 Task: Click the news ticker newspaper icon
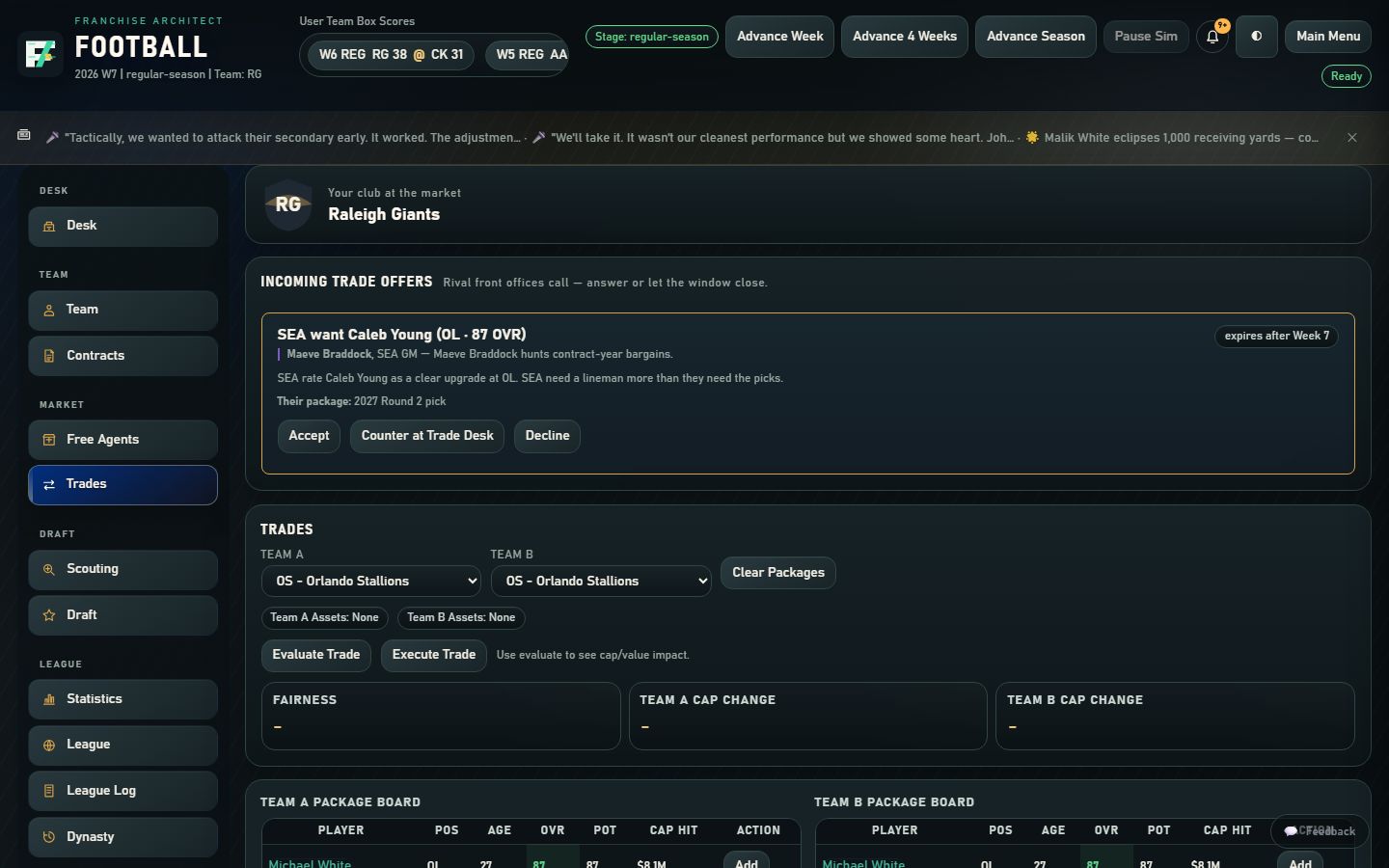click(x=24, y=136)
